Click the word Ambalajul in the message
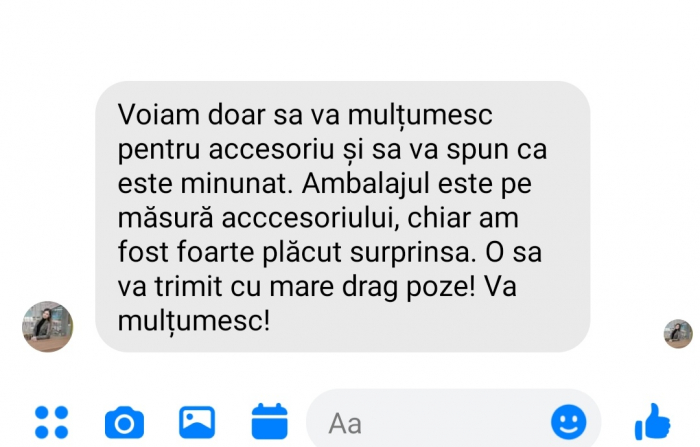 [x=365, y=184]
